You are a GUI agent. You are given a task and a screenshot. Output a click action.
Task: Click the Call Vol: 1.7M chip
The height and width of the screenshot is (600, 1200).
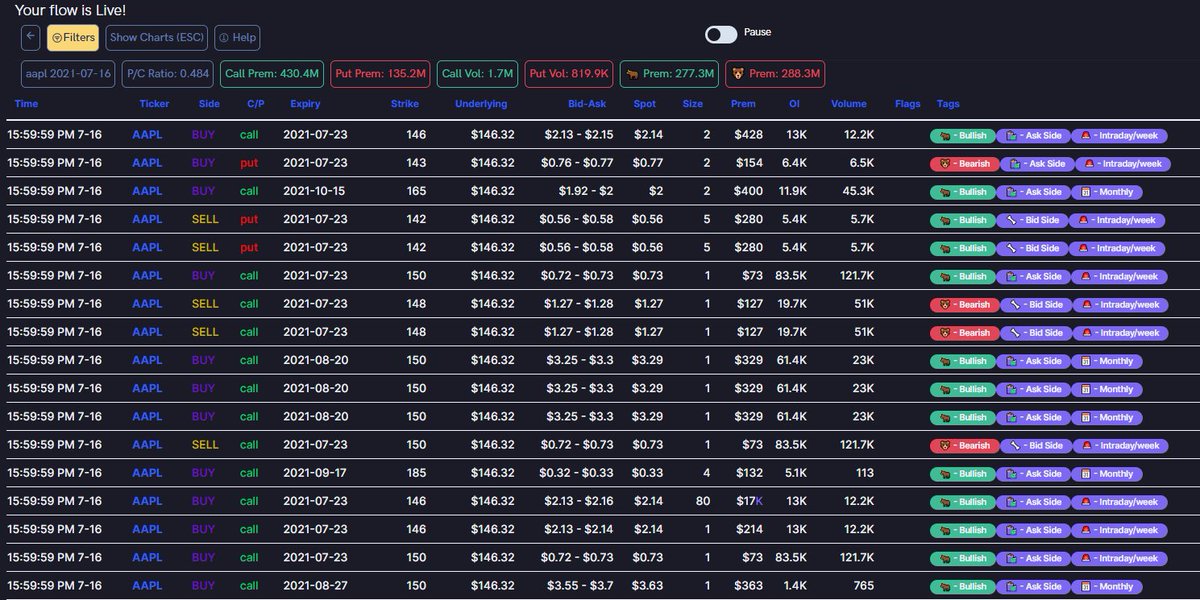click(x=478, y=73)
